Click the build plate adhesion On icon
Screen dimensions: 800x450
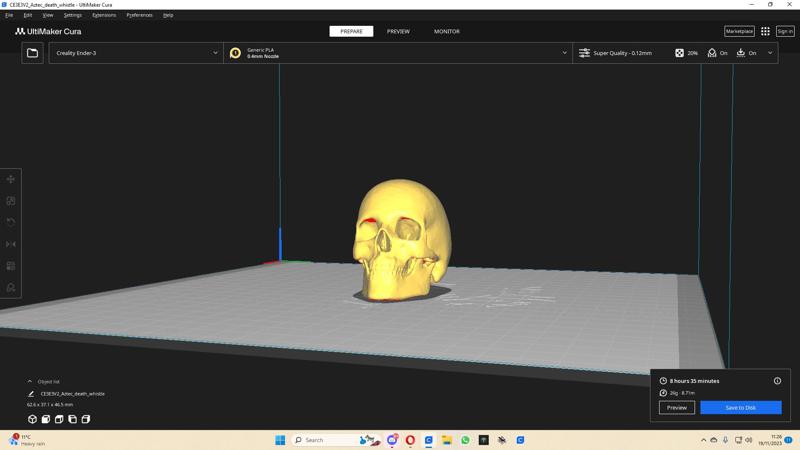click(741, 53)
